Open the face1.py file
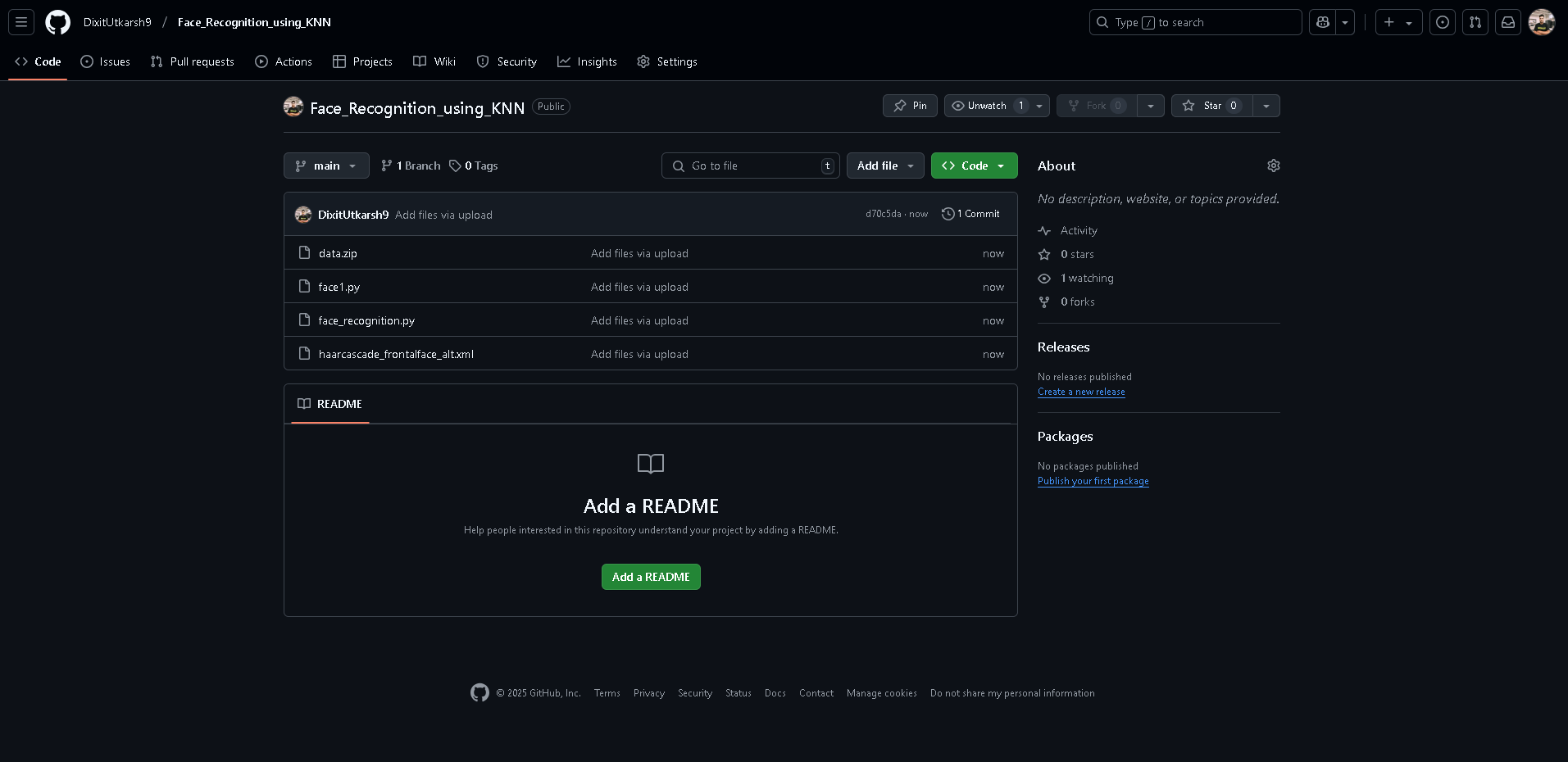The height and width of the screenshot is (762, 1568). coord(339,287)
